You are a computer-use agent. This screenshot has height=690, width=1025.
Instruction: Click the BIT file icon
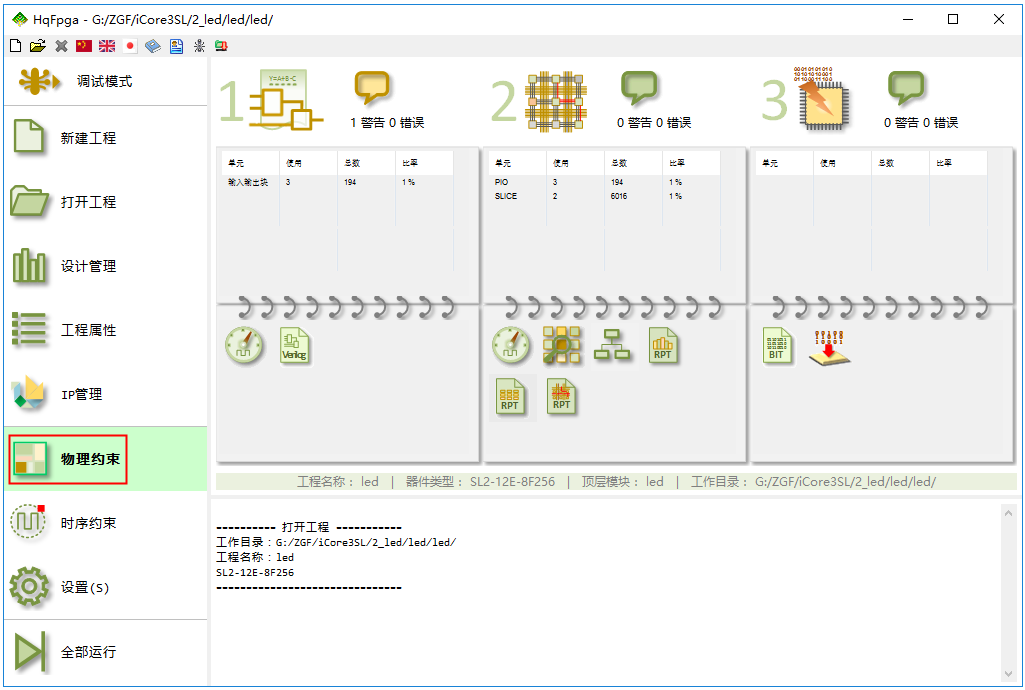pos(777,346)
